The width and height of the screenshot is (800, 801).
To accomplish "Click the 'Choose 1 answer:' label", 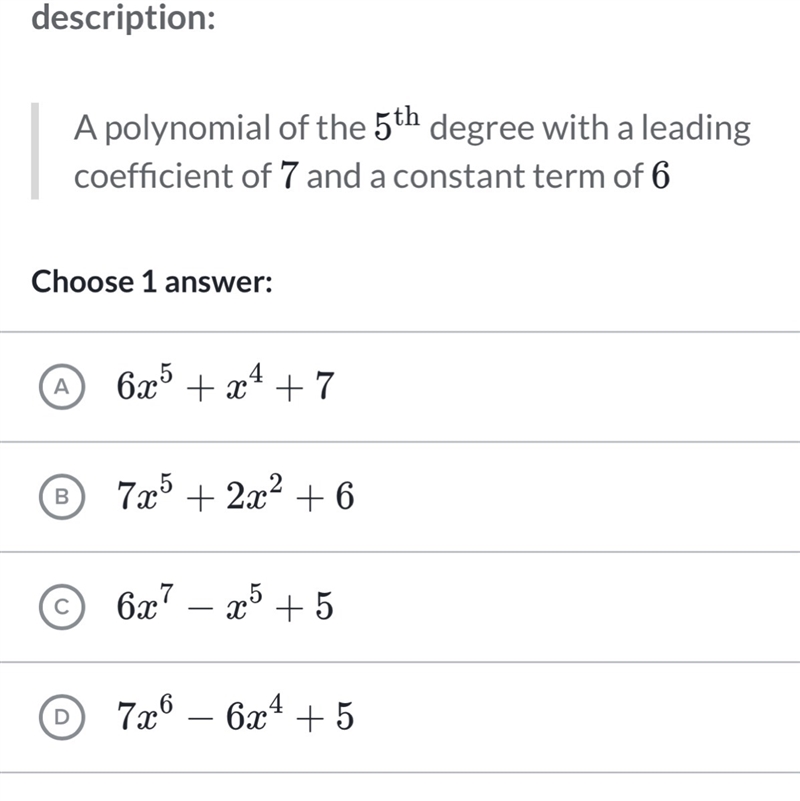I will coord(152,281).
